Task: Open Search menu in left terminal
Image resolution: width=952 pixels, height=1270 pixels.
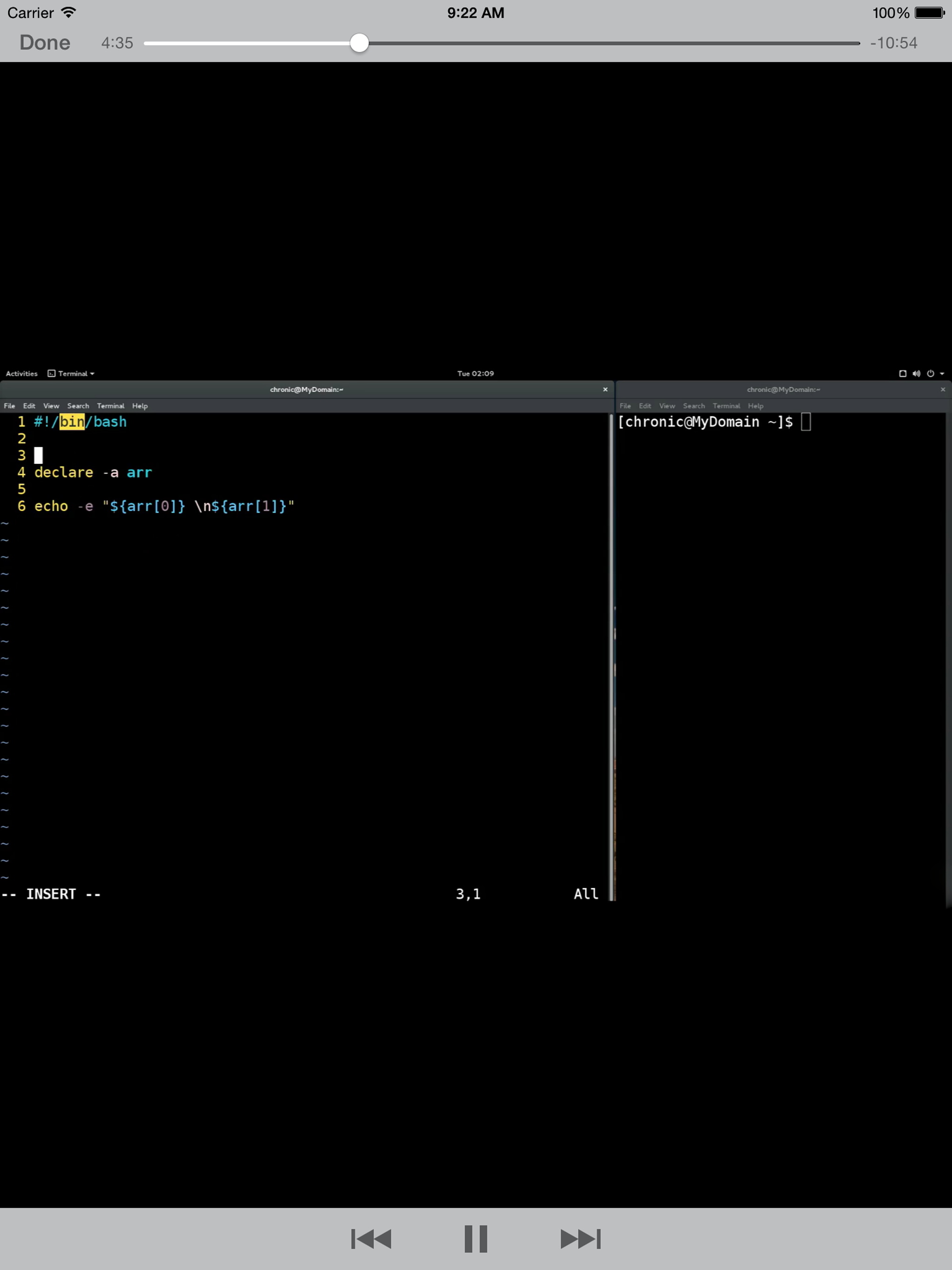Action: (78, 406)
